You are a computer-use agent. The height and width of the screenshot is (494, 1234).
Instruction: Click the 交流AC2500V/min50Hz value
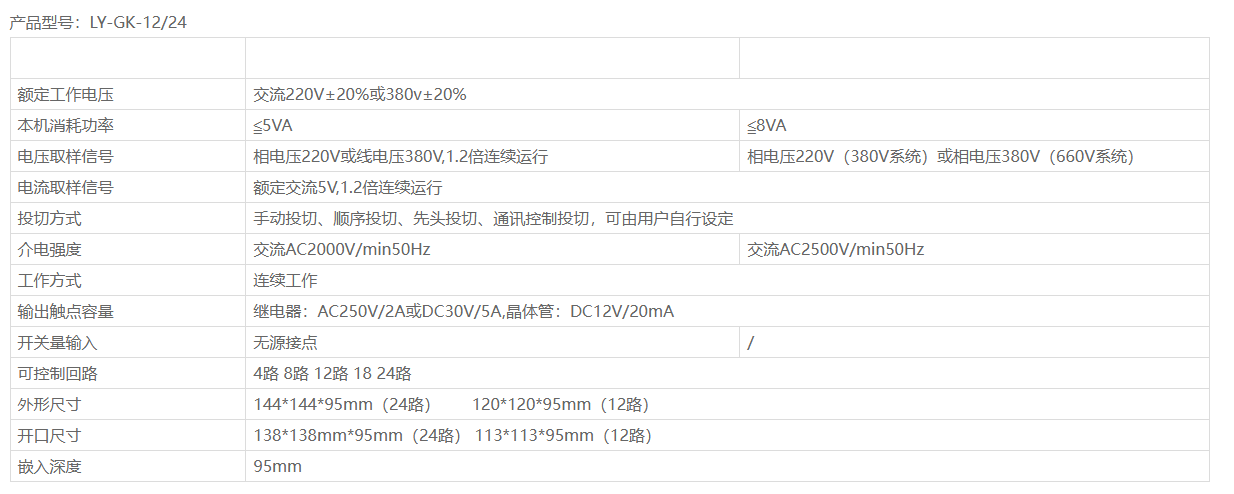836,250
